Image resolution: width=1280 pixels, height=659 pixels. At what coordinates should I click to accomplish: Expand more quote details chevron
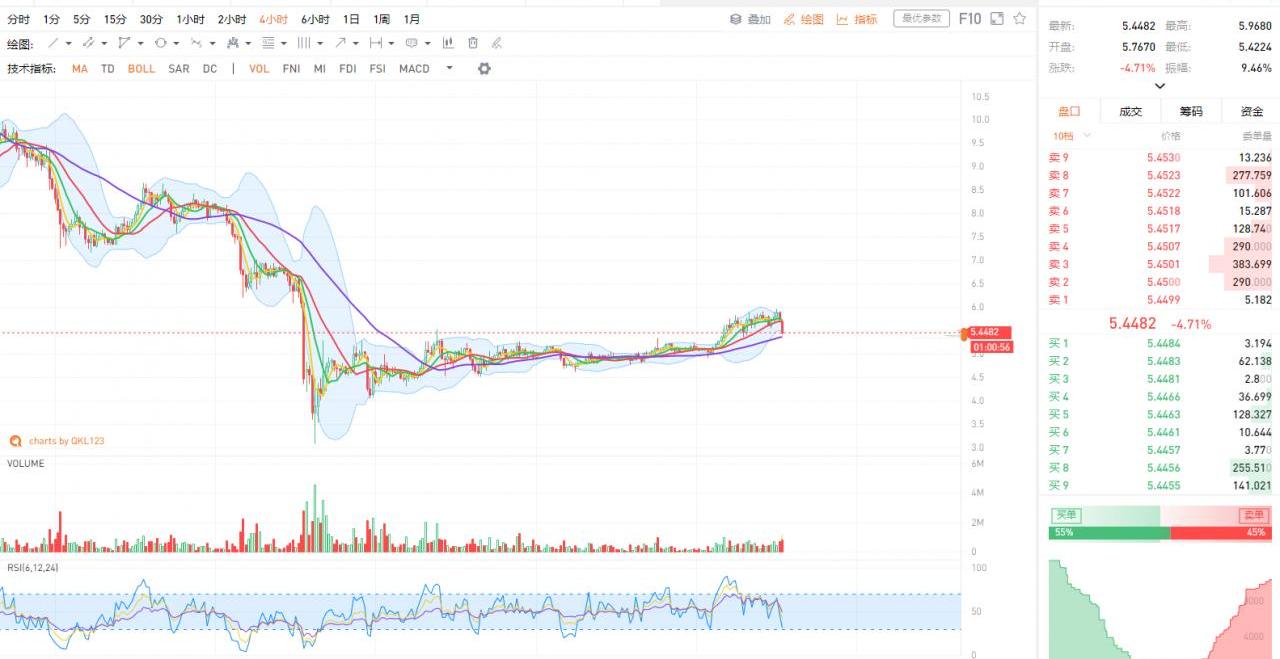[1160, 86]
